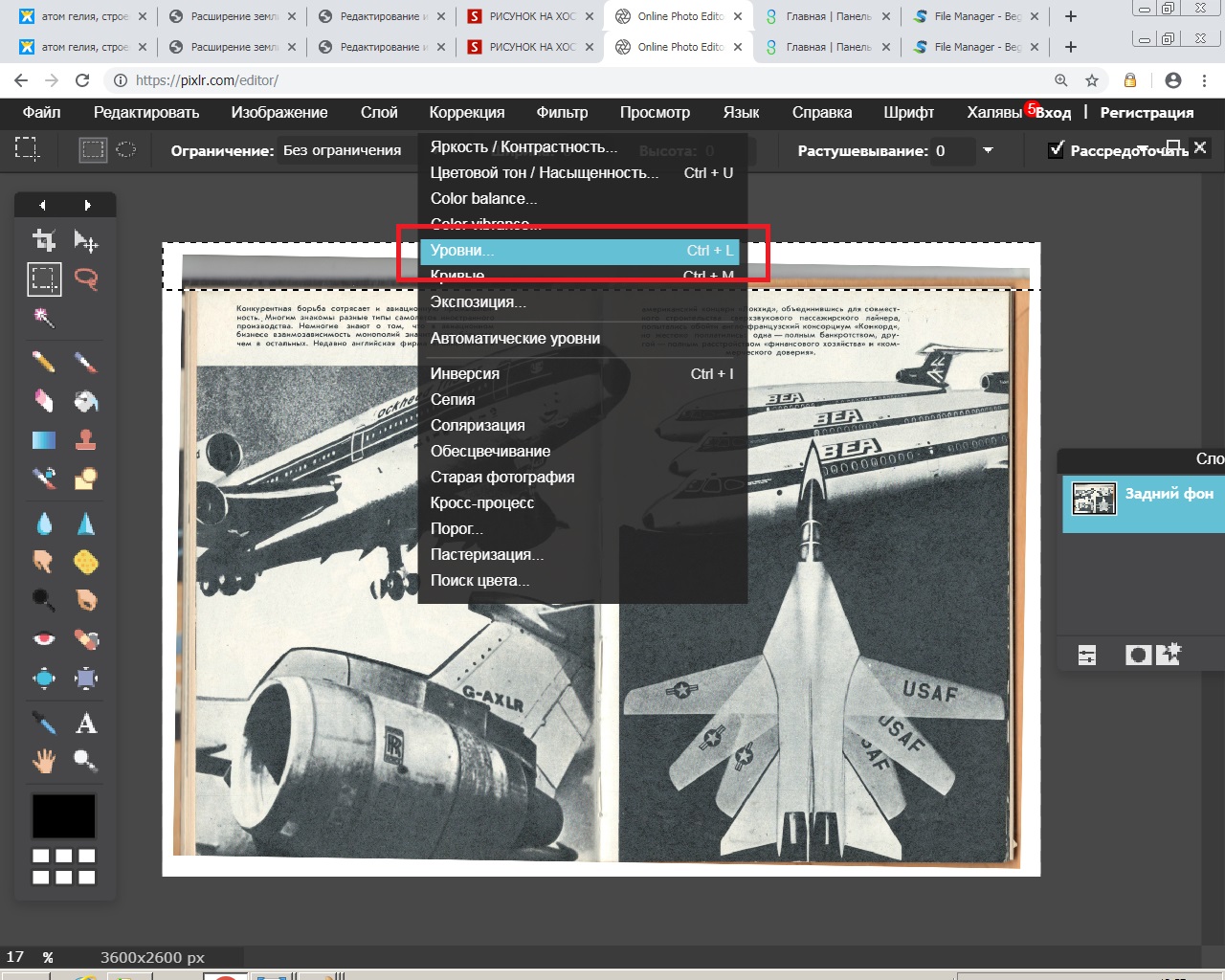The width and height of the screenshot is (1225, 980).
Task: Expand toolbox with right arrow
Action: (x=87, y=205)
